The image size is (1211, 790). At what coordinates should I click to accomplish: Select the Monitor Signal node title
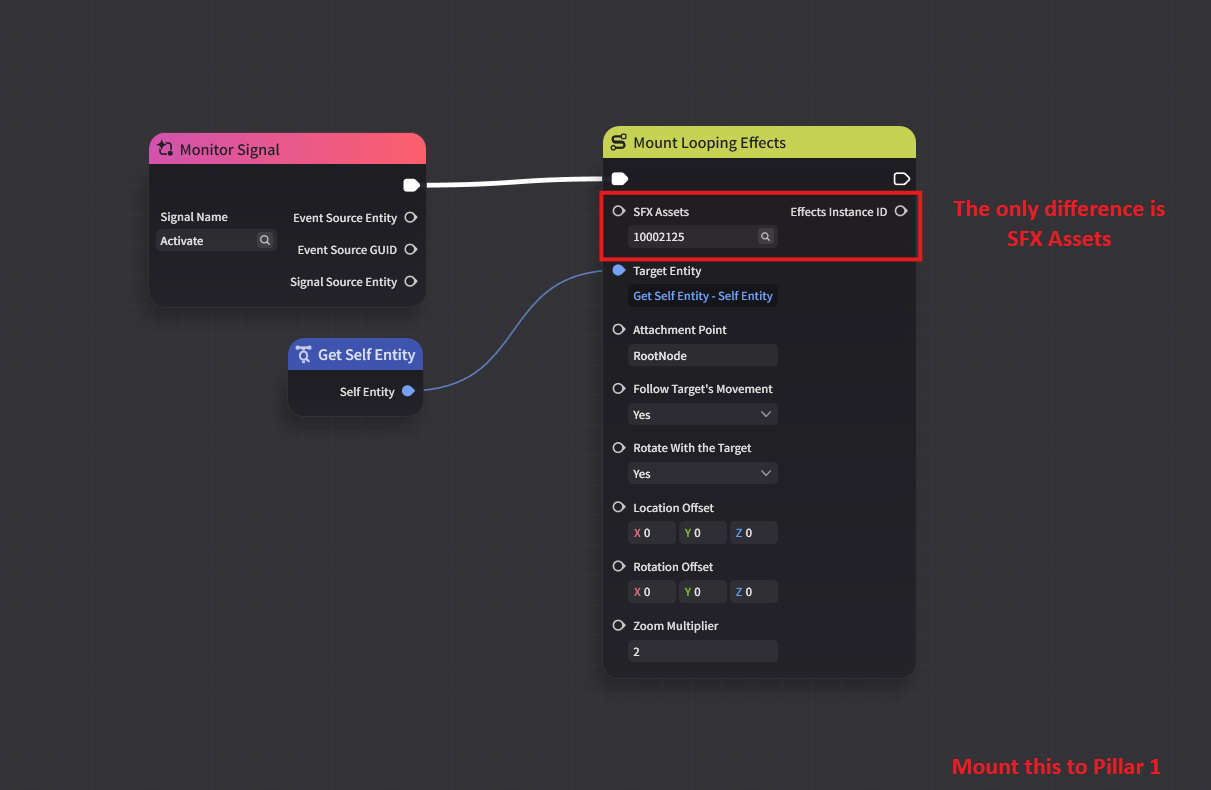[230, 149]
